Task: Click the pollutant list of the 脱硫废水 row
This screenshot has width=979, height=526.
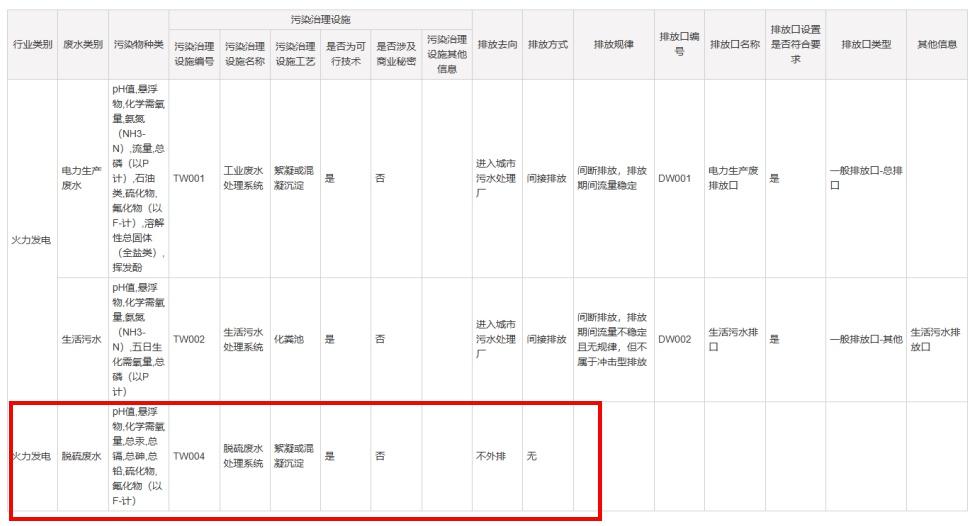Action: pos(139,456)
